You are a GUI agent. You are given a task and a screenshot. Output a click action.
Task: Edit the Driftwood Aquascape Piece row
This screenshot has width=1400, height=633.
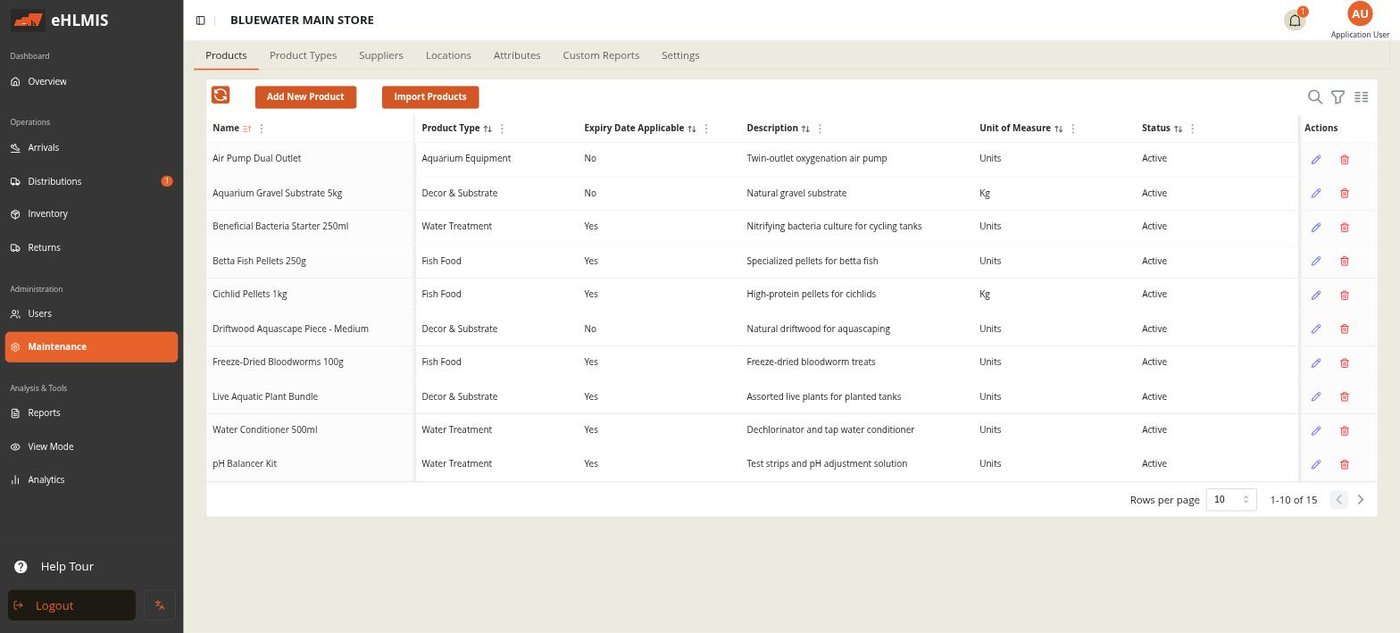point(1316,329)
